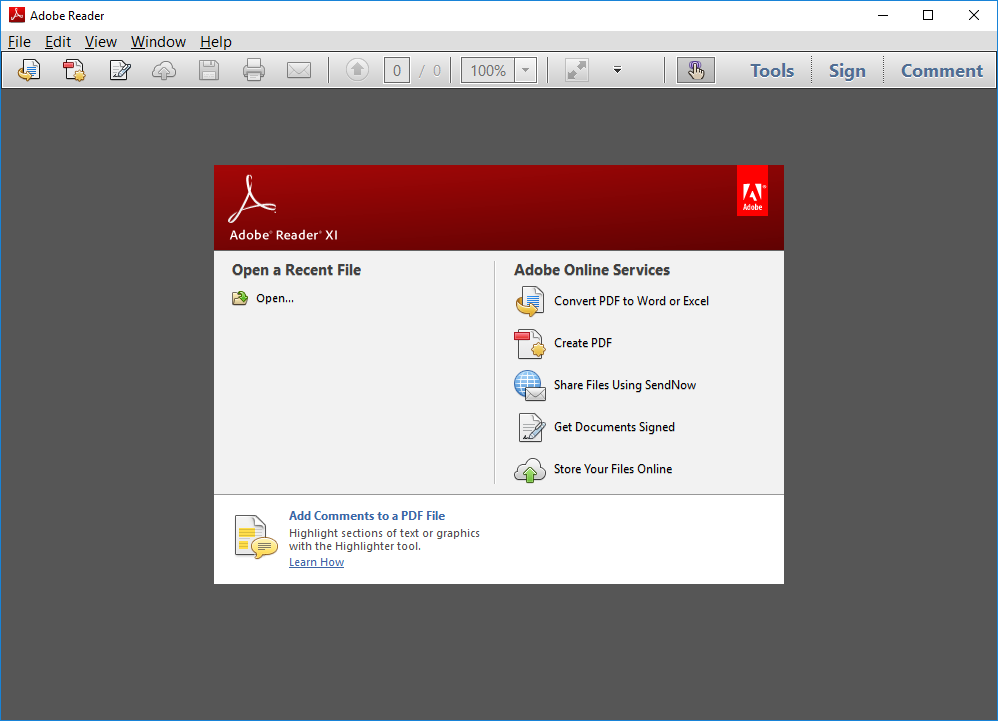Click the page number input field
This screenshot has width=998, height=721.
[x=397, y=70]
